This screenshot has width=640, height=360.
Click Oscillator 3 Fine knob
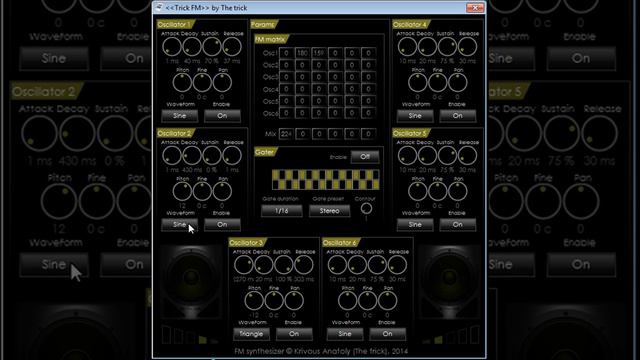click(274, 301)
